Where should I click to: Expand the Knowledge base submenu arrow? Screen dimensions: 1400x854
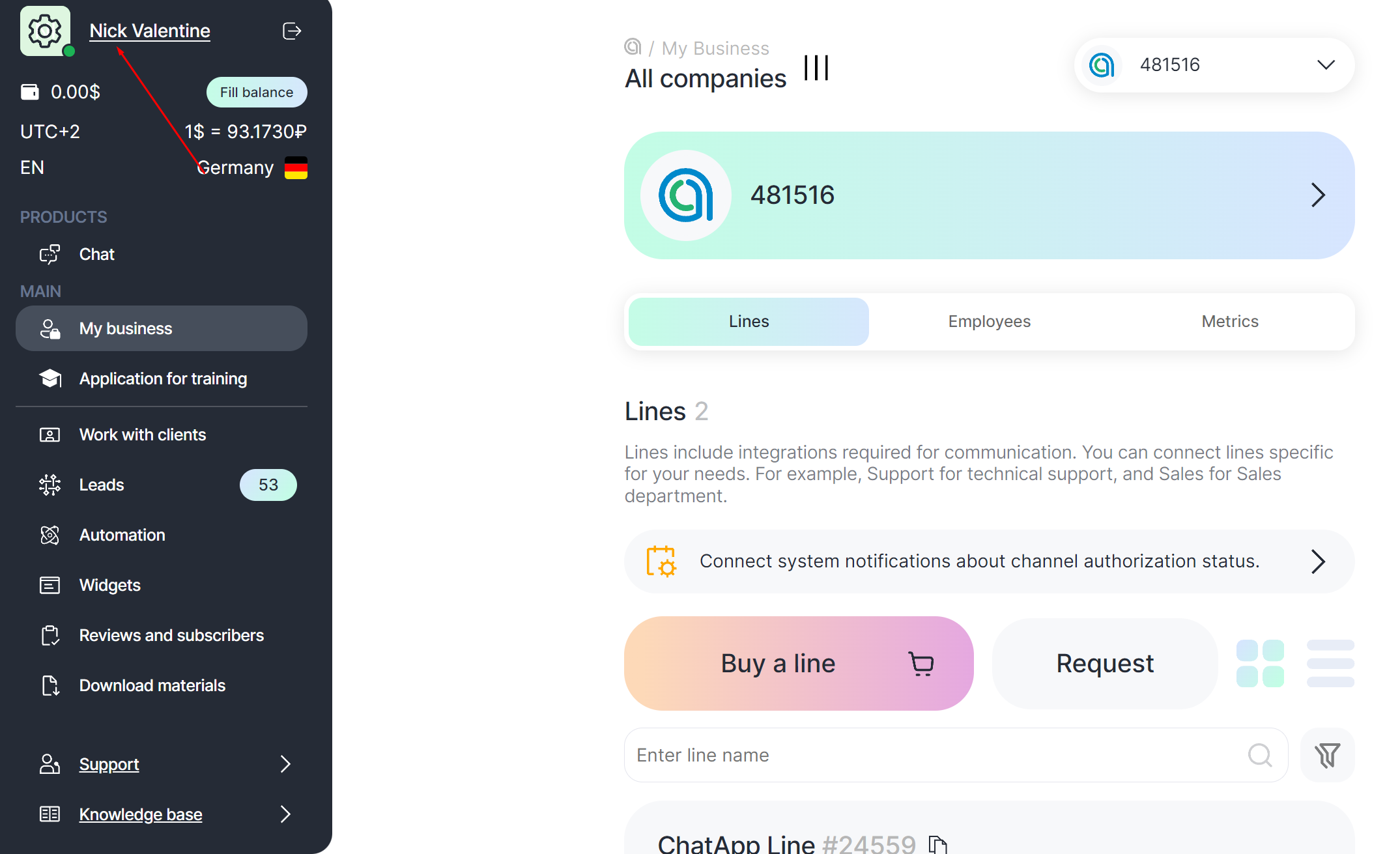tap(285, 814)
